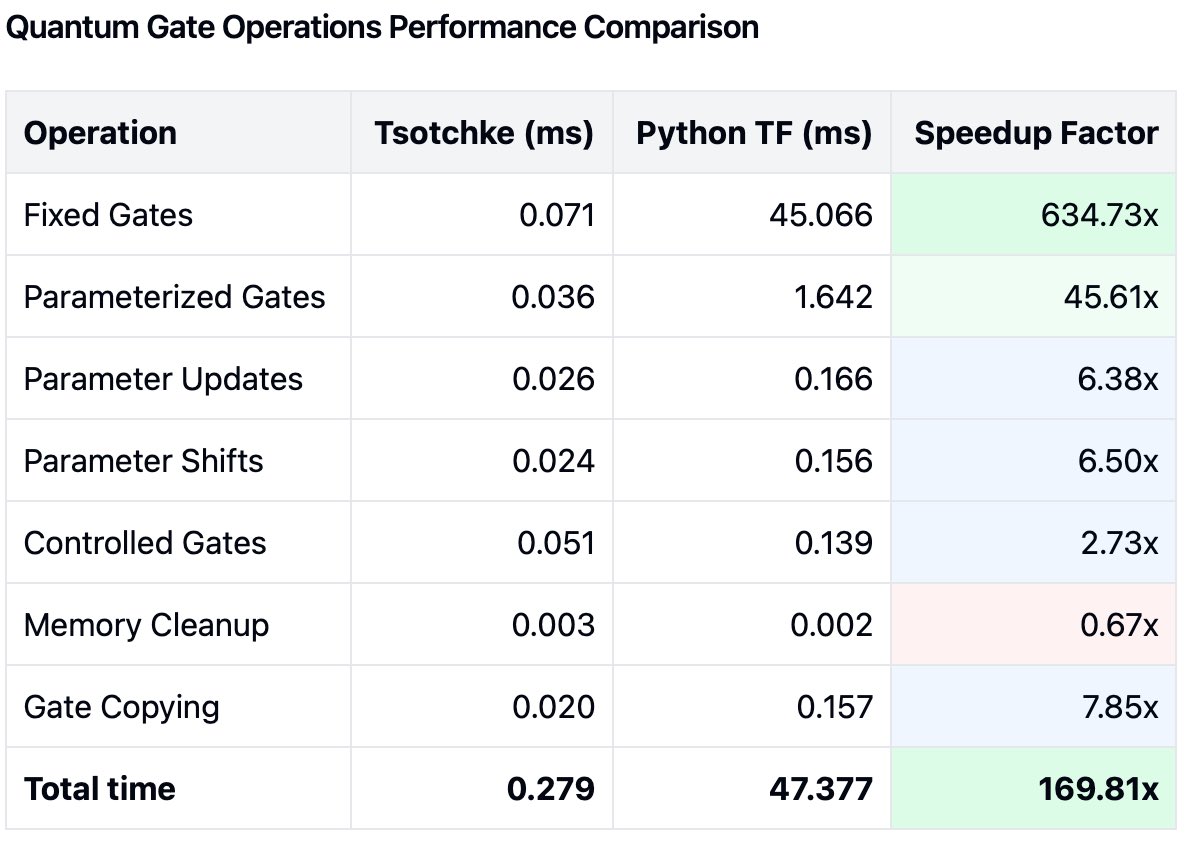Viewport: 1190px width, 842px height.
Task: Click the 6.38x speedup cell
Action: 1034,379
